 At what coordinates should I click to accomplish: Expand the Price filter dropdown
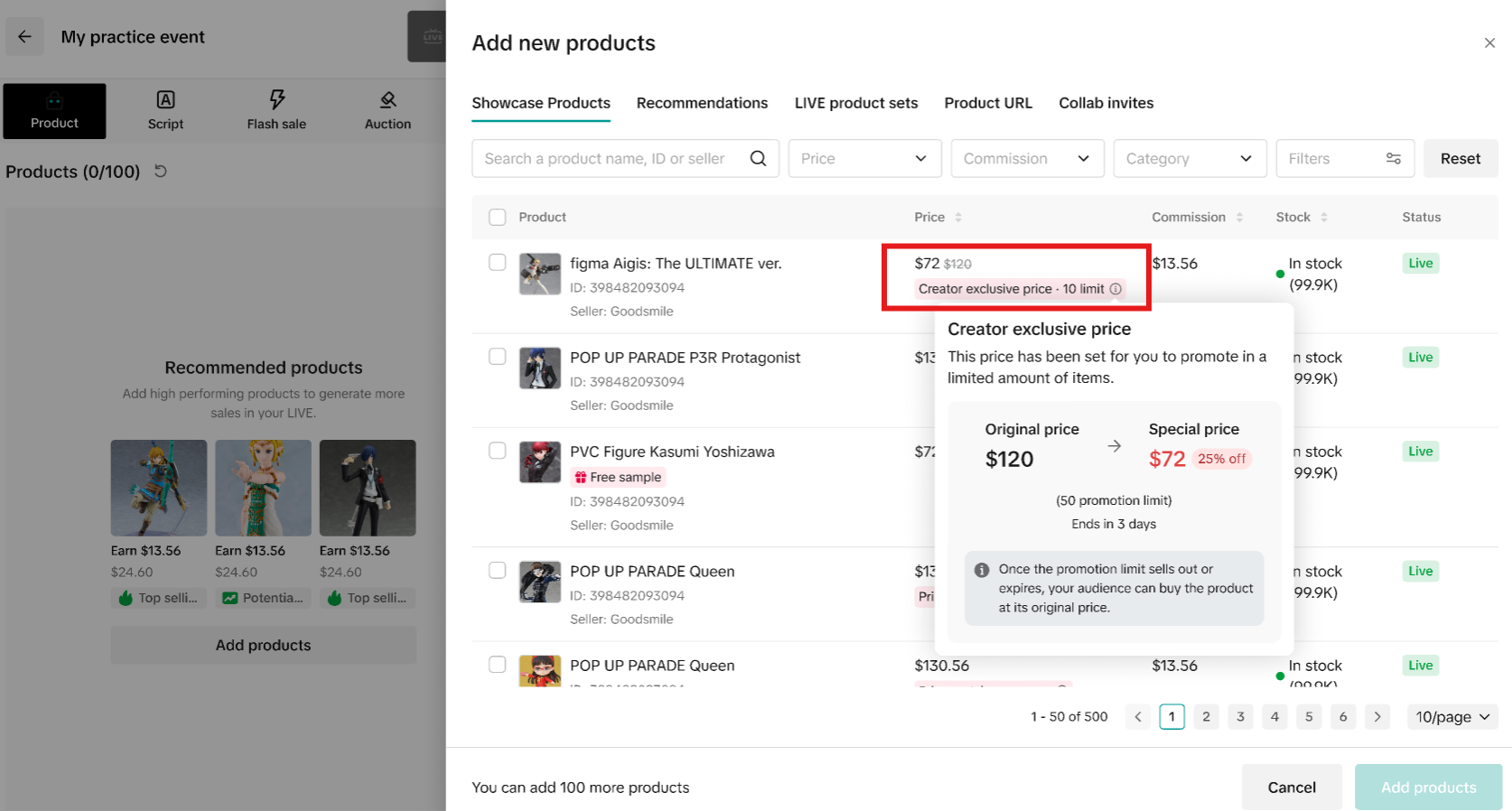863,159
